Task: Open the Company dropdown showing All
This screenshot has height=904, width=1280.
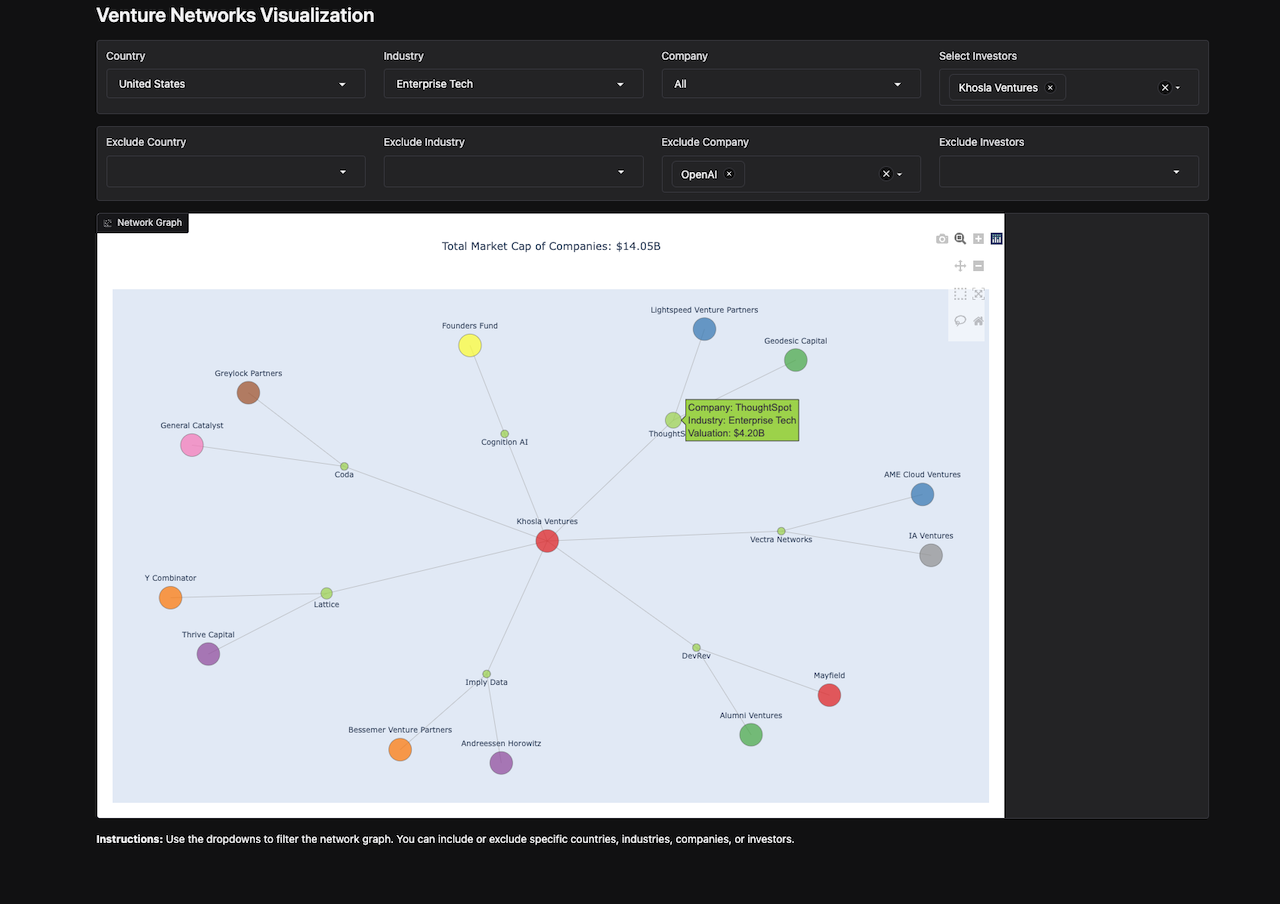Action: tap(791, 84)
